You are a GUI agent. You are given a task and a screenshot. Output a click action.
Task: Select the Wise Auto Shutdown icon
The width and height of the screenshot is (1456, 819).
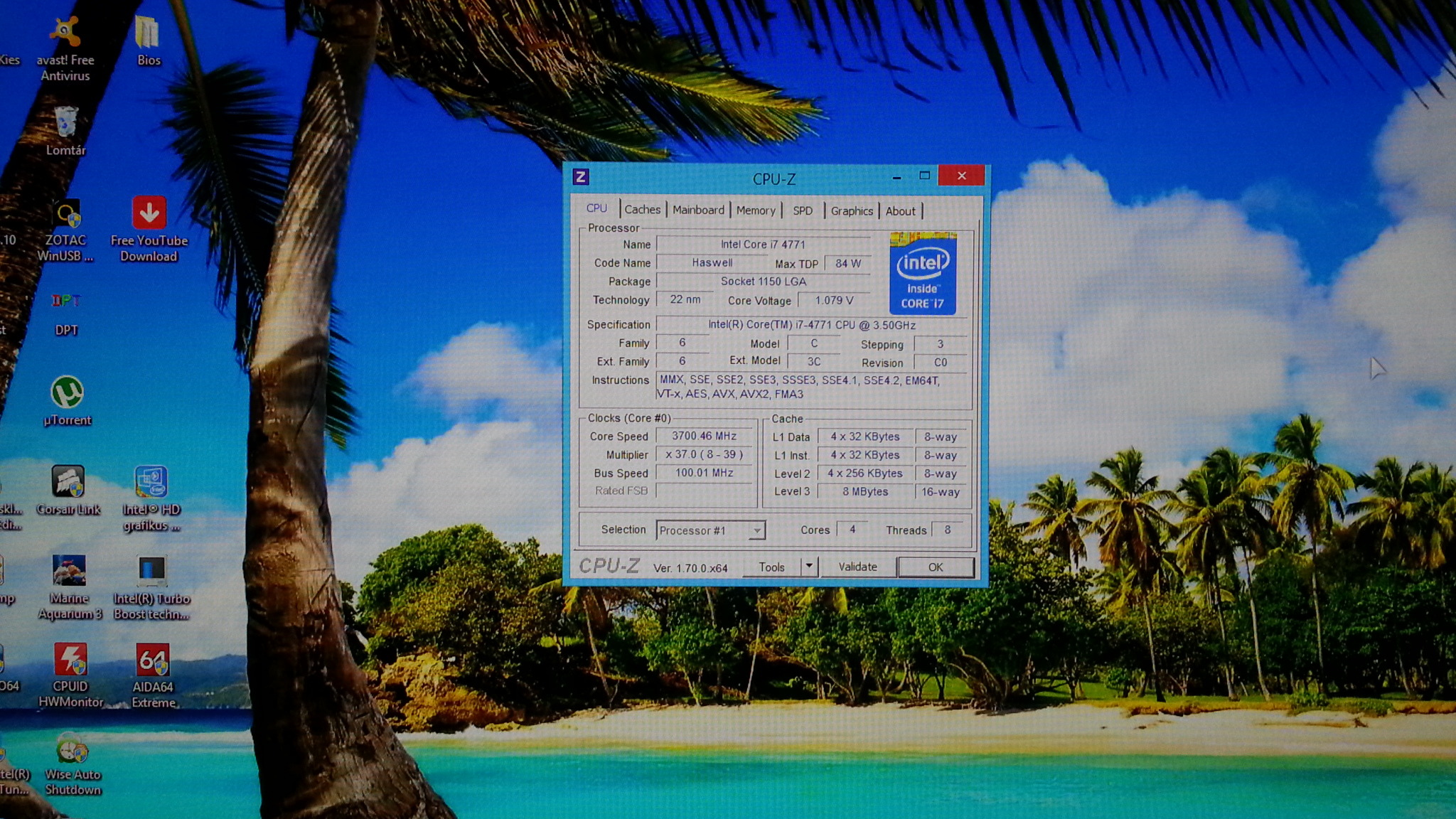(73, 765)
